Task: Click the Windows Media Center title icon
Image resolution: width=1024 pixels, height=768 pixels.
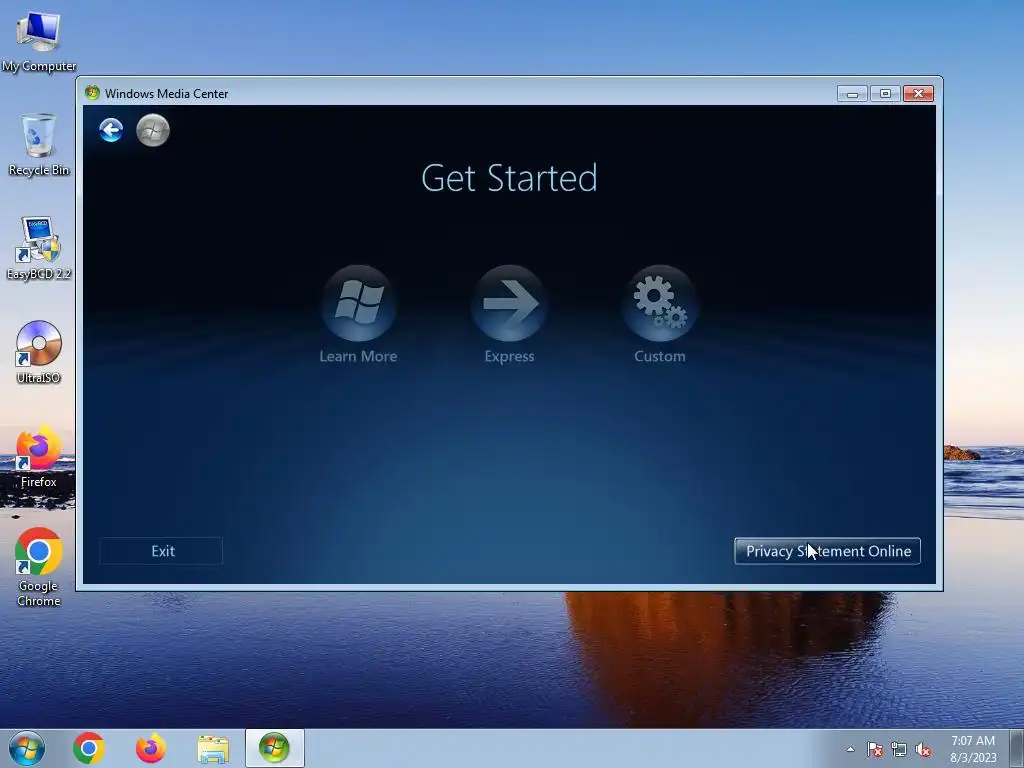Action: (92, 93)
